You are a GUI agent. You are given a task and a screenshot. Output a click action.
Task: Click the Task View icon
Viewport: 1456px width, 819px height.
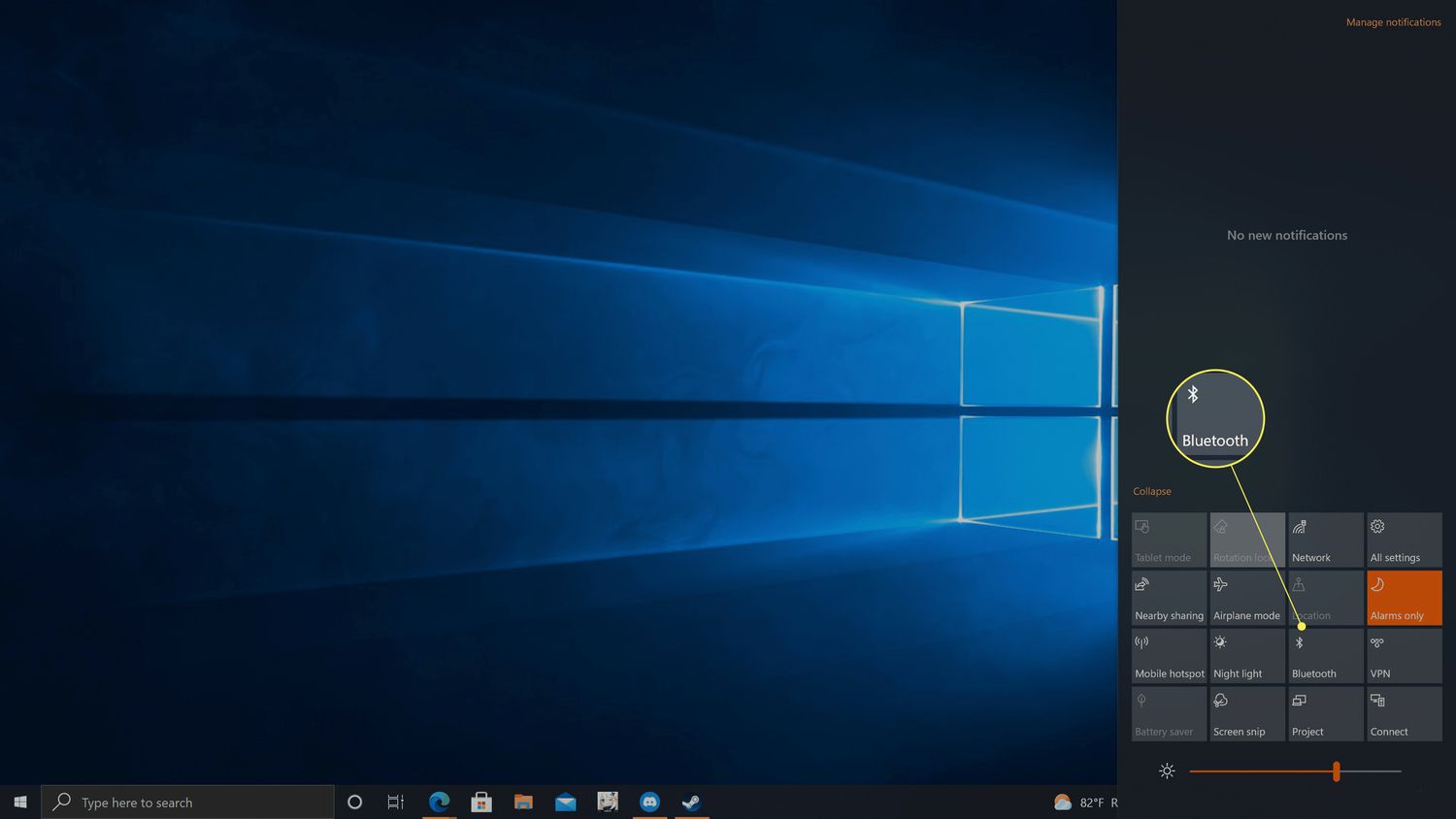(395, 803)
